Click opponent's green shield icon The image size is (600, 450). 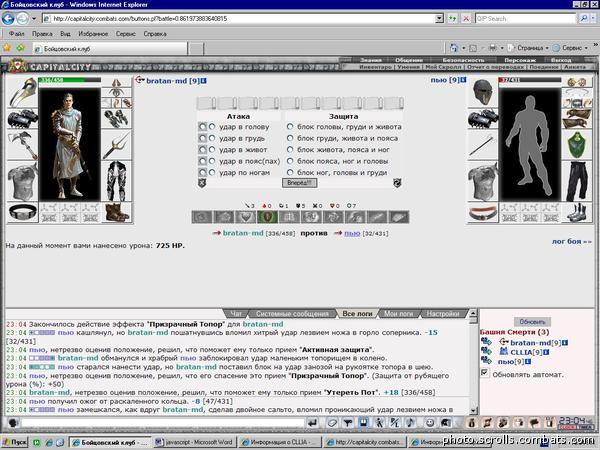[577, 145]
